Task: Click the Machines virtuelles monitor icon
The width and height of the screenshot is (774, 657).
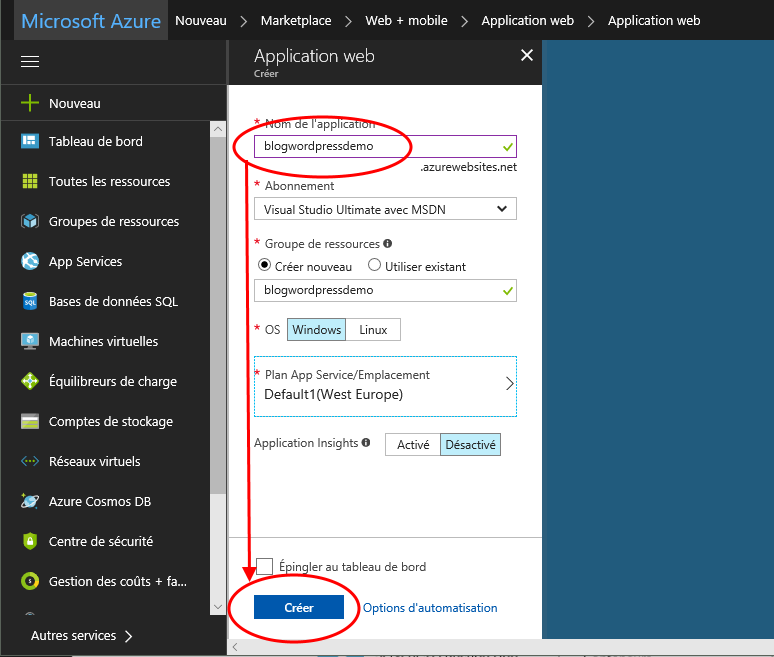Action: [30, 341]
